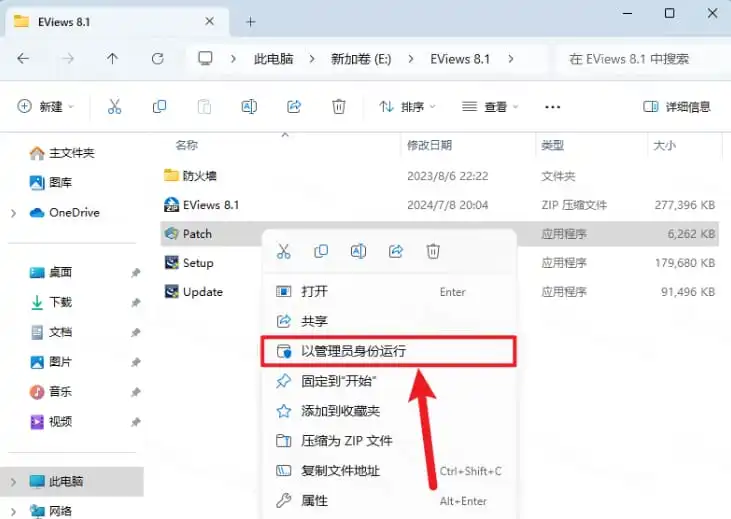The width and height of the screenshot is (731, 519).
Task: Expand the chevron after 此电脑 in the address bar
Action: click(312, 59)
